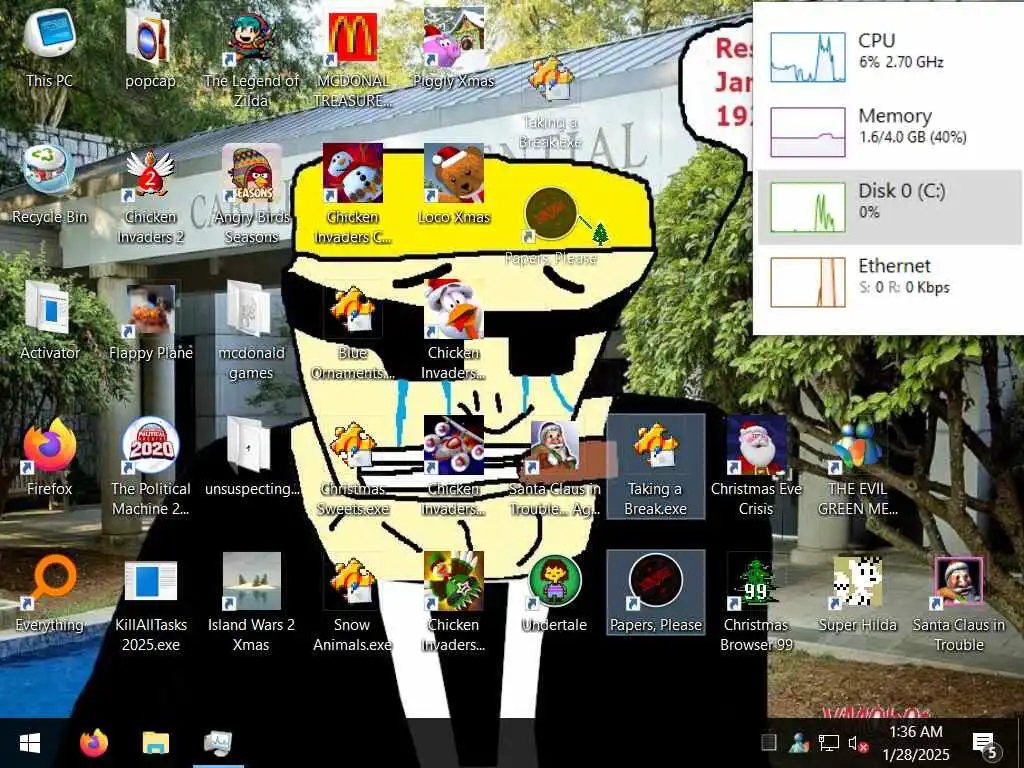Launch the Flappy Plane shortcut

150,321
